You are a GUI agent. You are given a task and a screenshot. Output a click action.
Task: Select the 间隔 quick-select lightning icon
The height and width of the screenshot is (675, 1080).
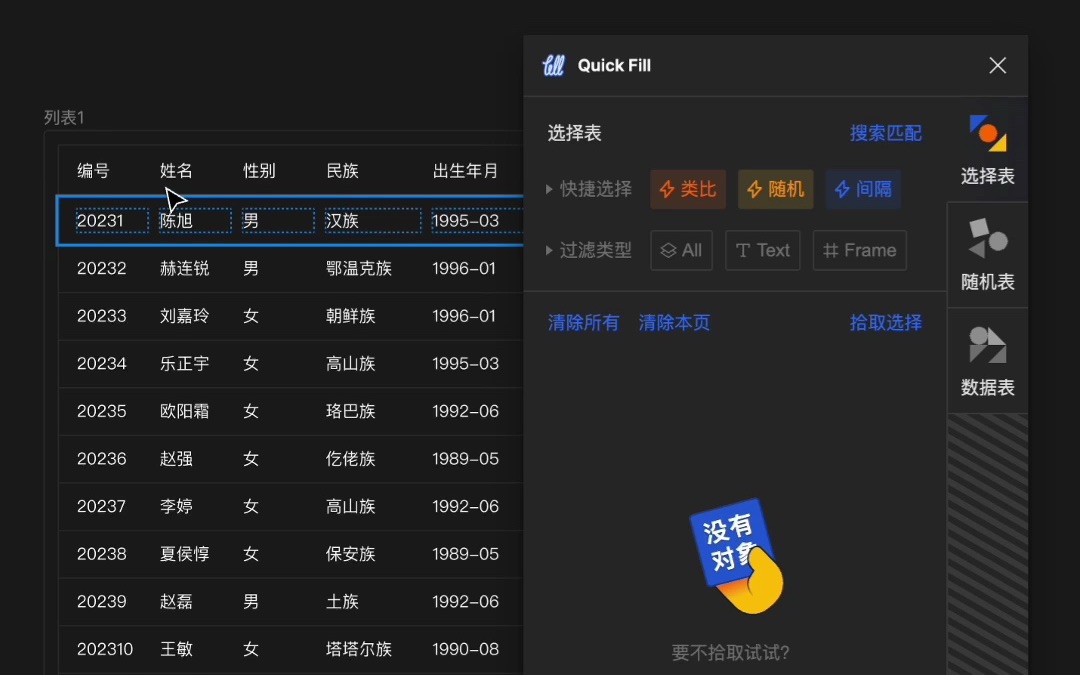[843, 188]
